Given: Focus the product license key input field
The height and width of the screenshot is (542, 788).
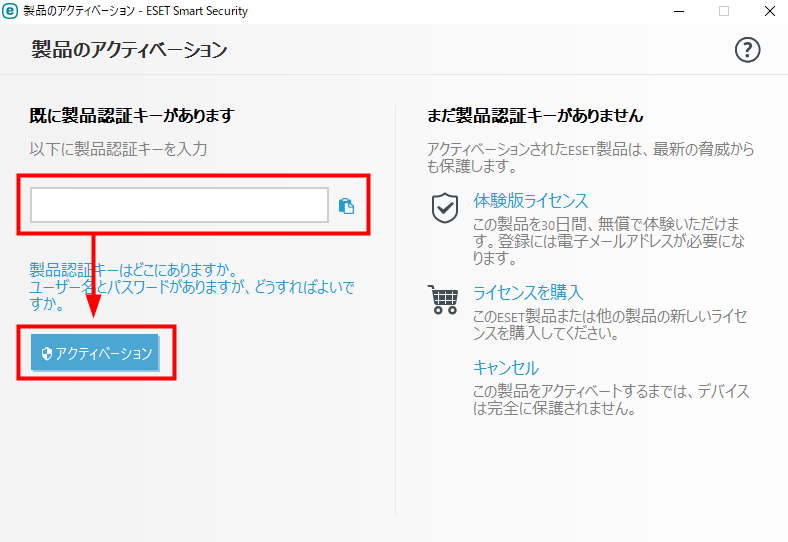Looking at the screenshot, I should coord(179,205).
